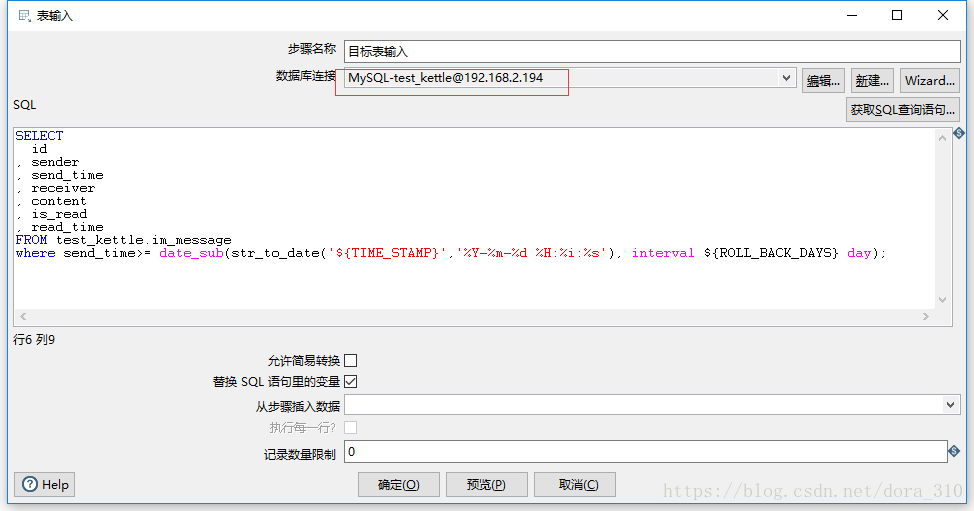Screen dimensions: 974x511
Task: Confirm with the 确定(O) button
Action: (x=399, y=484)
